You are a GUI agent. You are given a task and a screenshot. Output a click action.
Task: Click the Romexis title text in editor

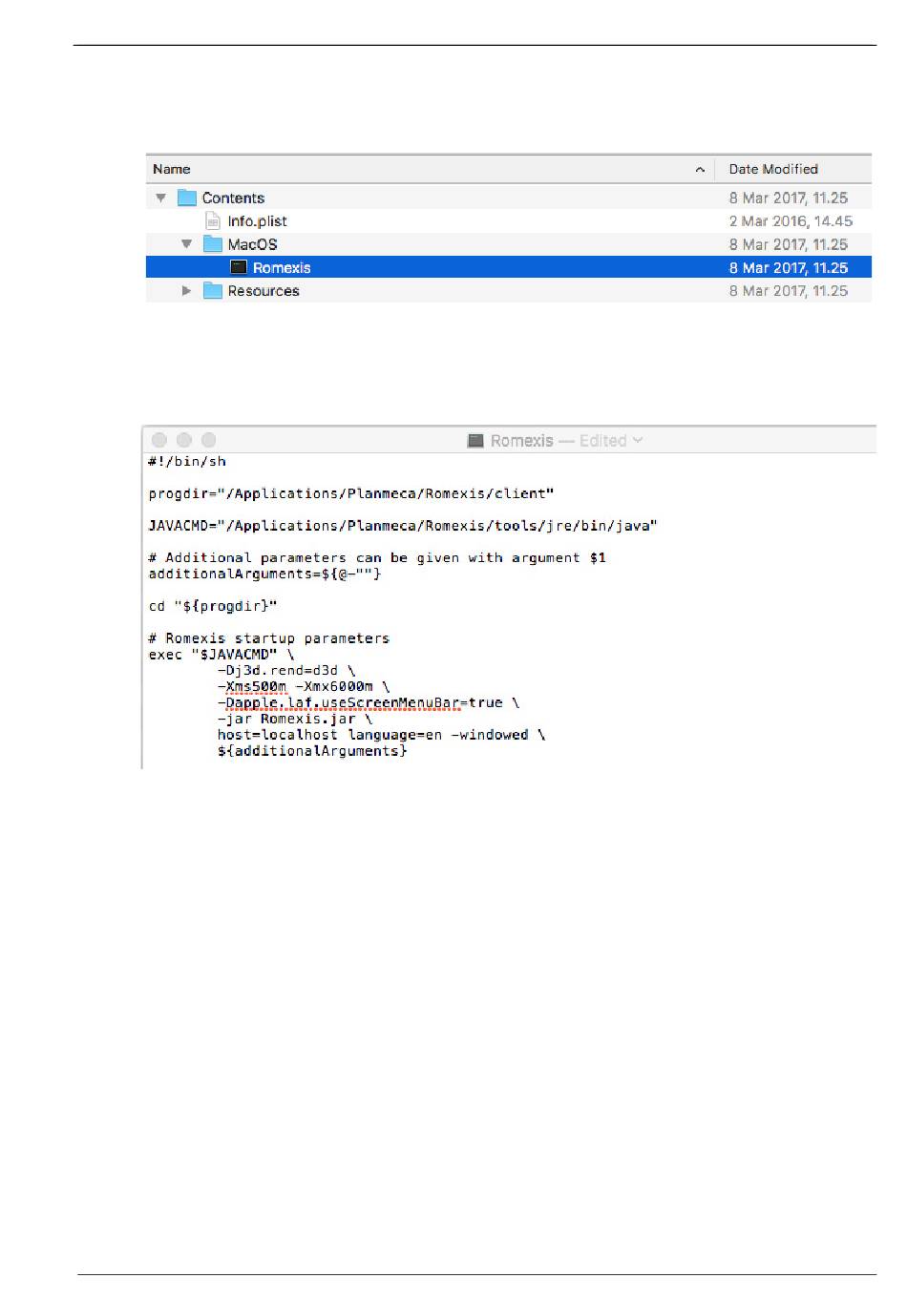pos(521,441)
